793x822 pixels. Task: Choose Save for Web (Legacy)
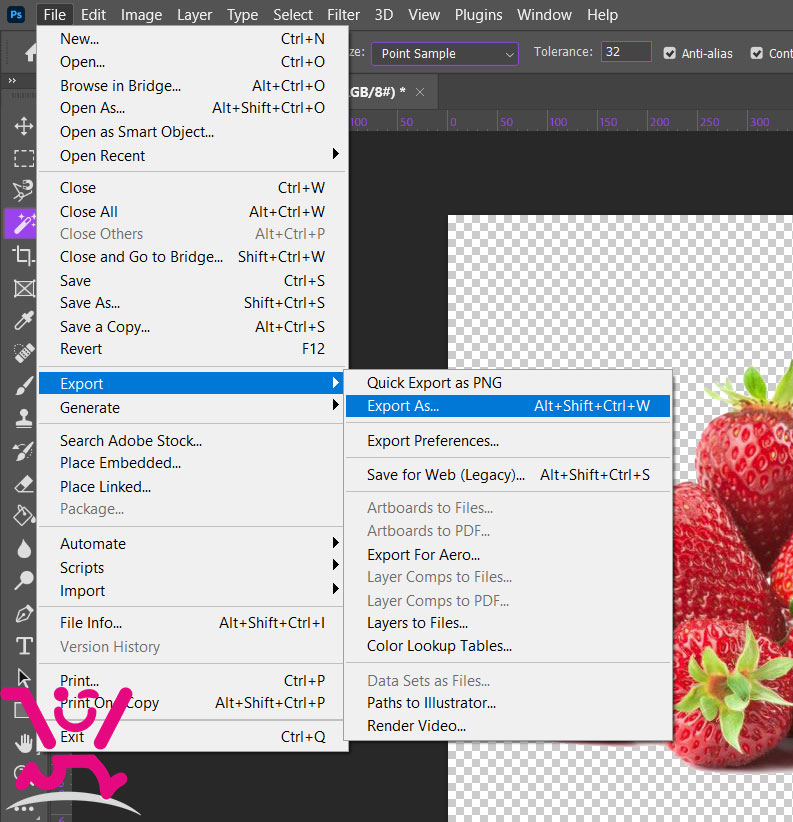click(x=508, y=475)
